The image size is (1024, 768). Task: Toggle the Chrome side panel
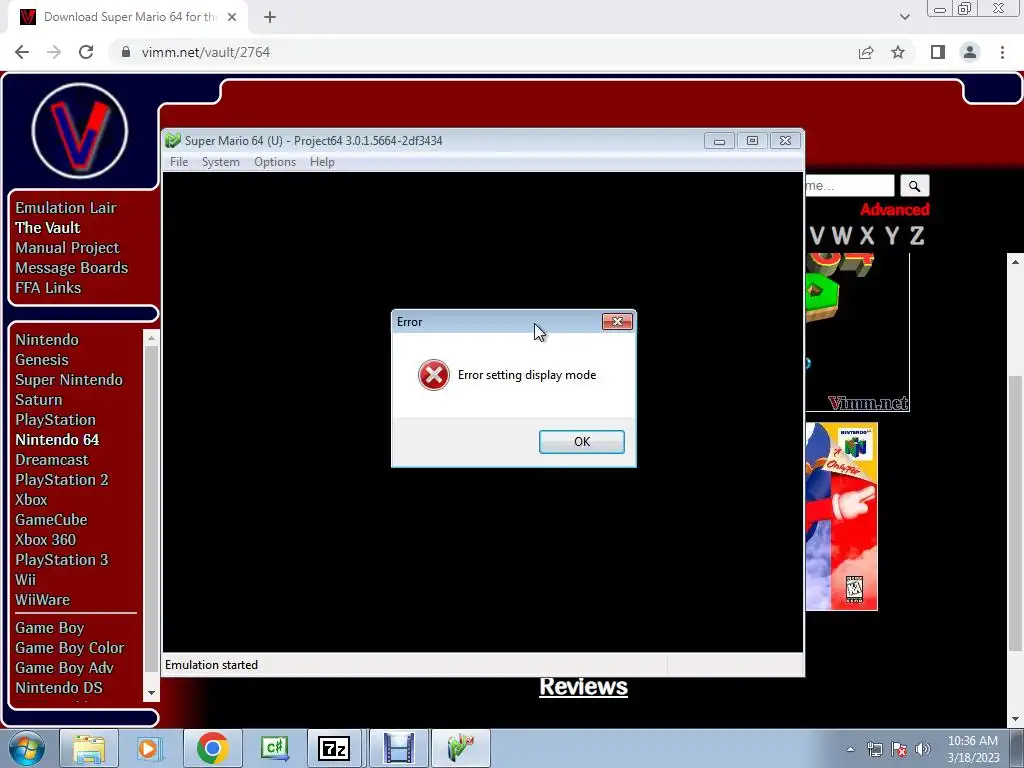click(938, 52)
